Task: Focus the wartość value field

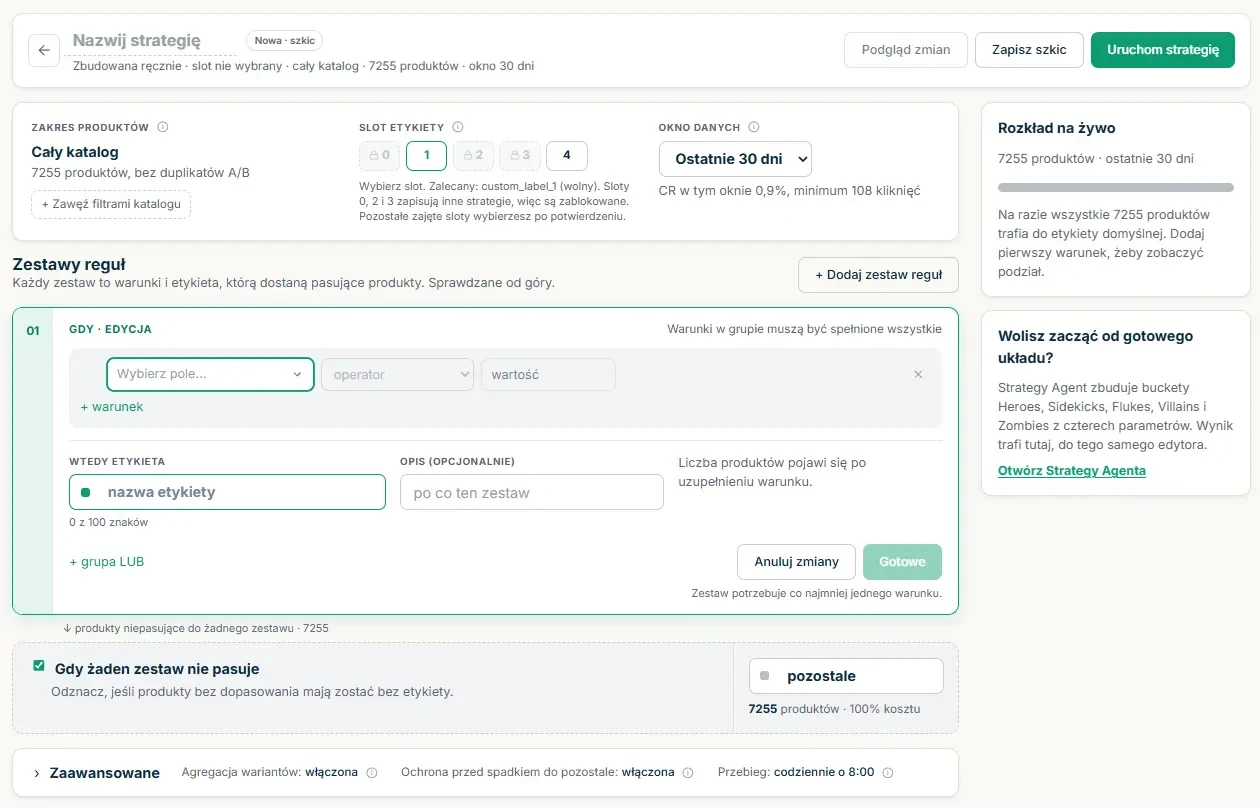Action: (548, 374)
